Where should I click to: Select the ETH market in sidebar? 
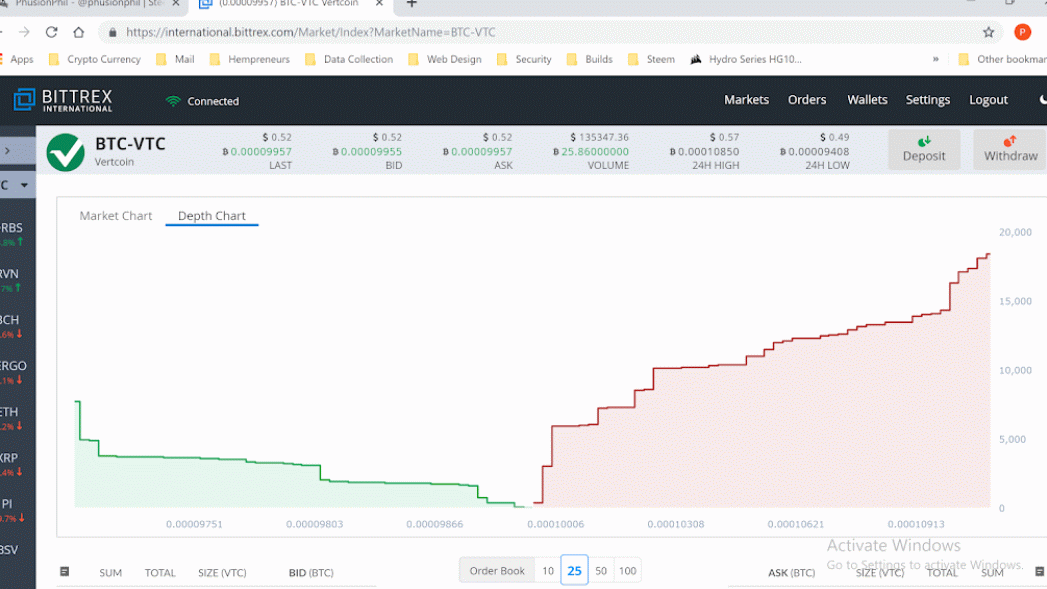click(x=11, y=418)
